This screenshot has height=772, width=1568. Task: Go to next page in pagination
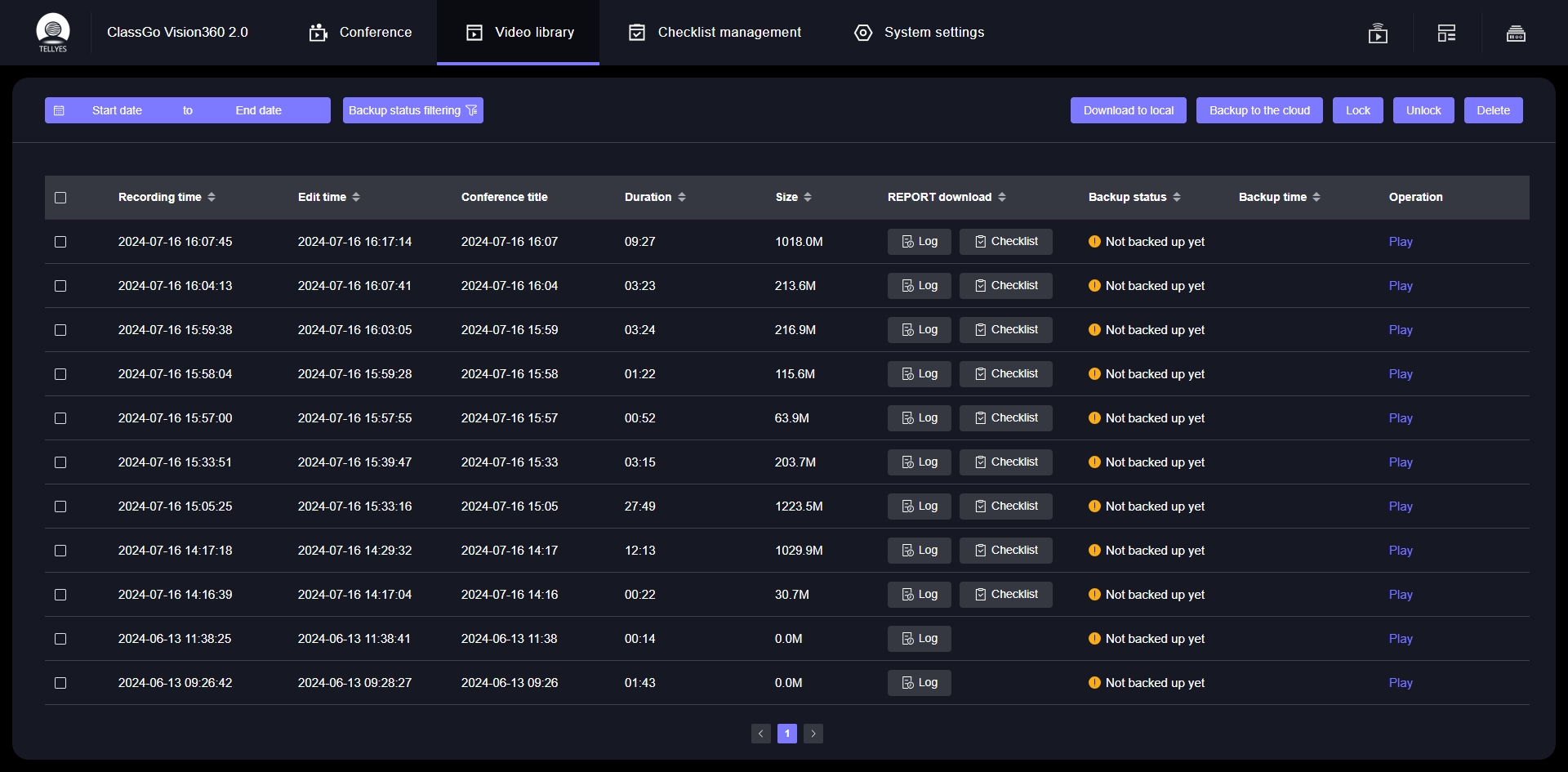tap(813, 734)
